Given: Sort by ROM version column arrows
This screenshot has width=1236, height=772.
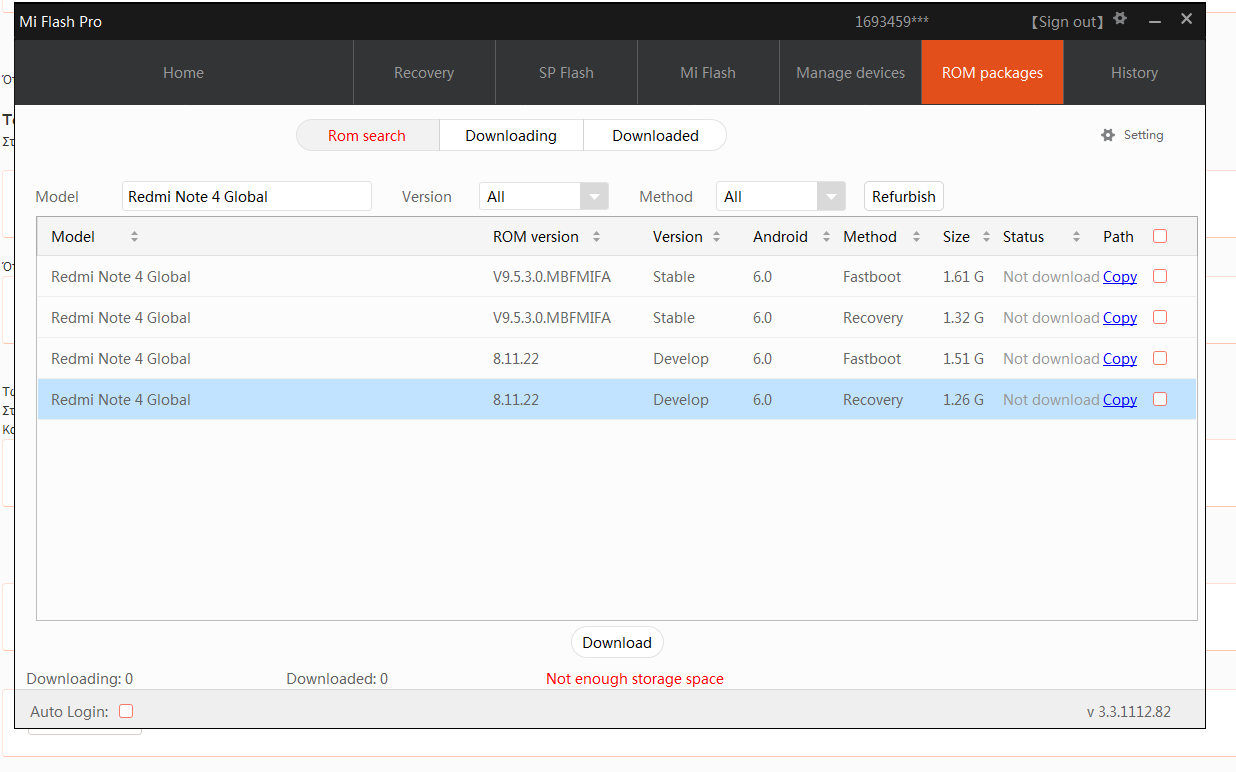Looking at the screenshot, I should pos(596,237).
